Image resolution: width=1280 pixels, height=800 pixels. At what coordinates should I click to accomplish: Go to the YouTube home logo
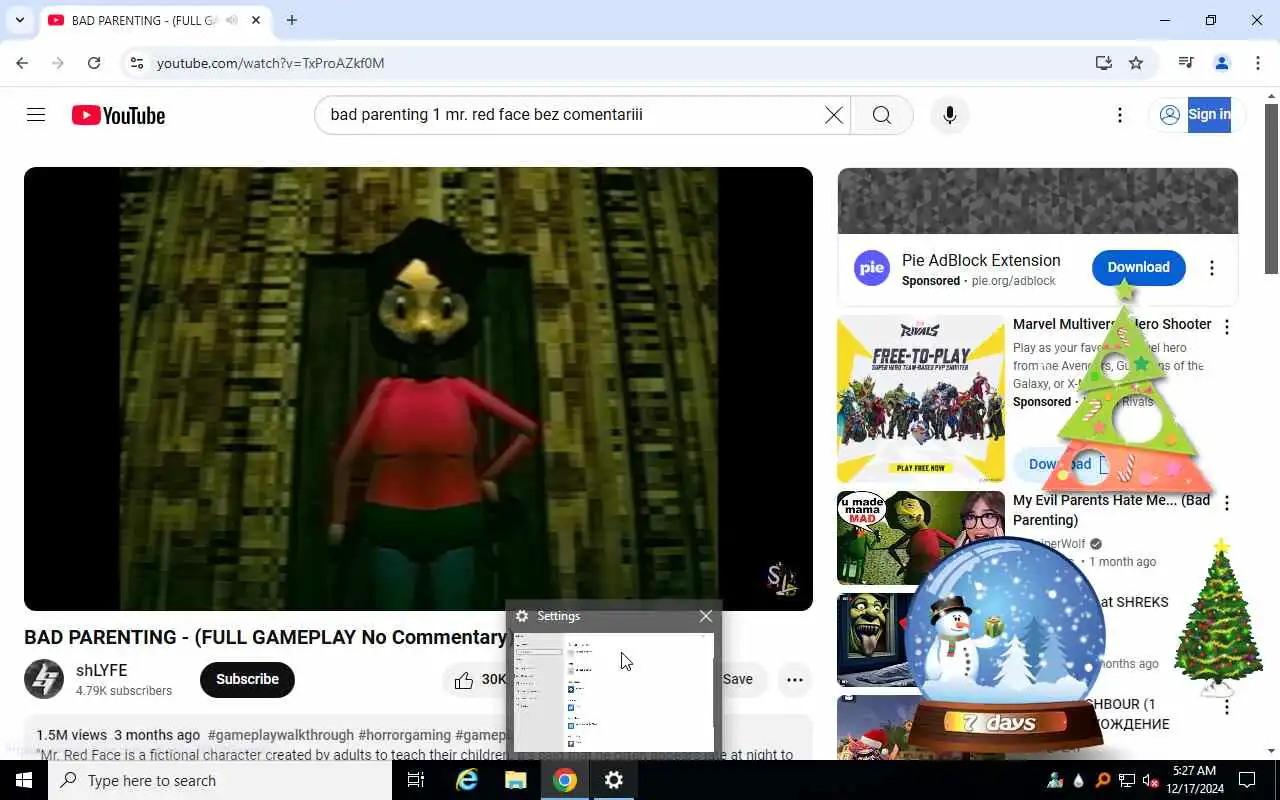coord(118,116)
